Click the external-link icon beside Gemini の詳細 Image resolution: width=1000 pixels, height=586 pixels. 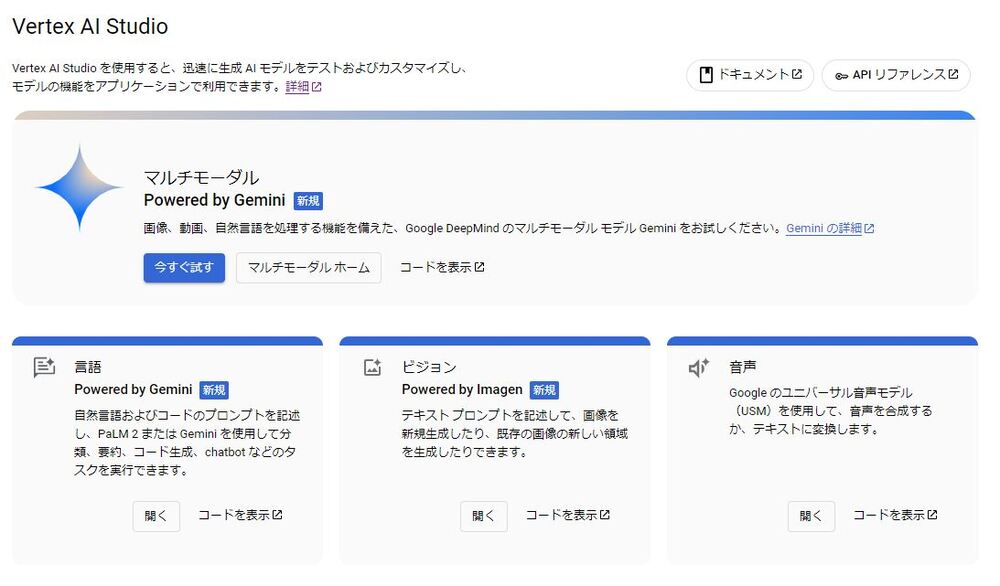[867, 228]
